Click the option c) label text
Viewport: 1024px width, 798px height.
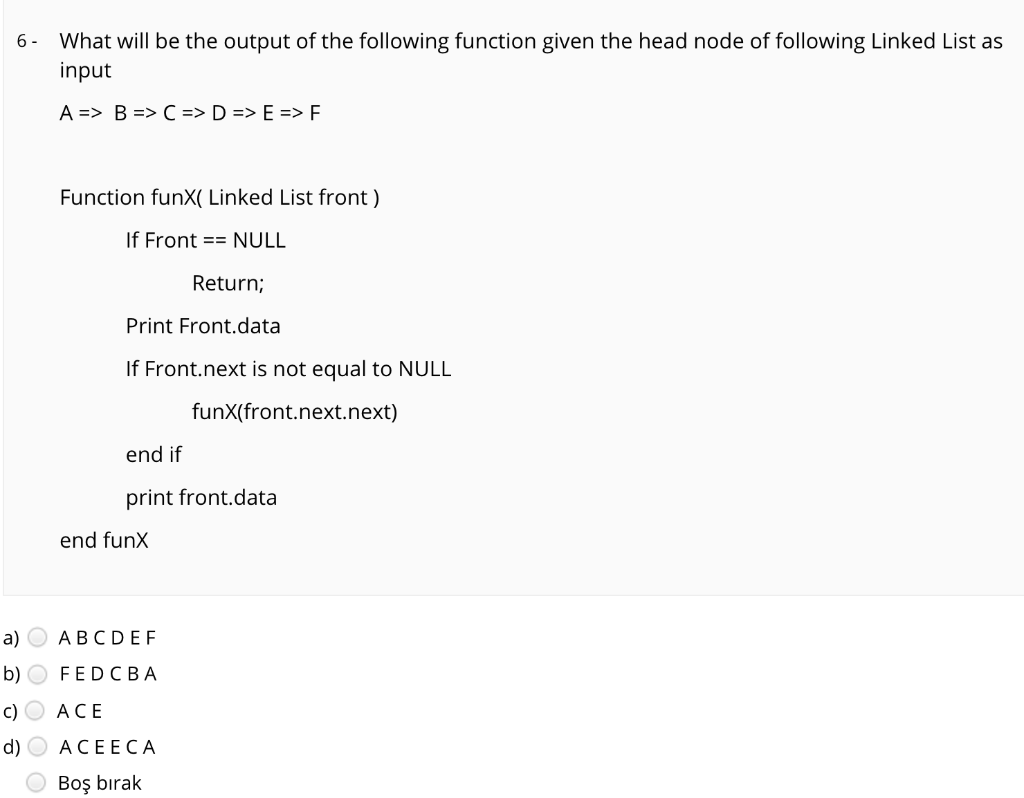9,710
